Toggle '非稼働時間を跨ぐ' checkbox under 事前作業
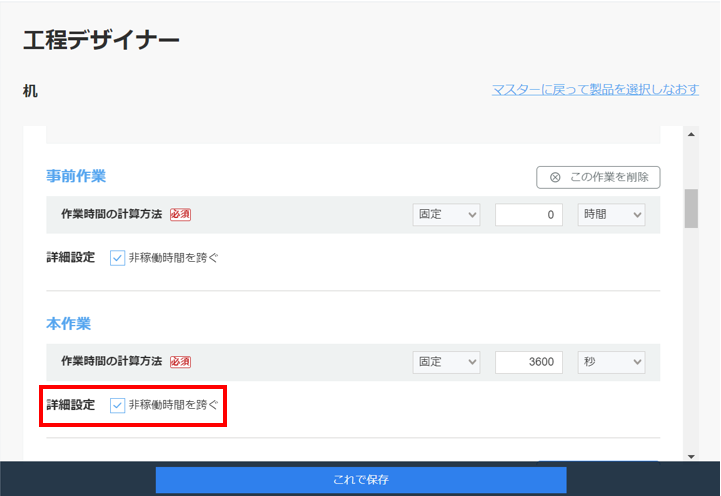The width and height of the screenshot is (721, 496). pos(117,258)
